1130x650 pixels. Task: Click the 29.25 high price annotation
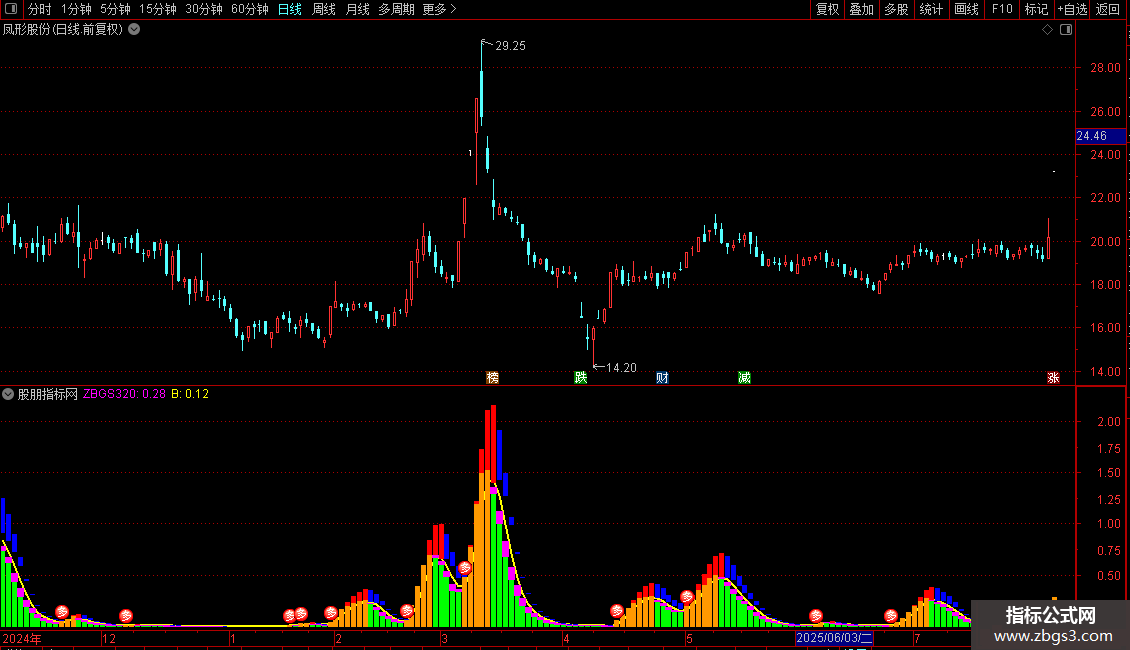click(510, 46)
